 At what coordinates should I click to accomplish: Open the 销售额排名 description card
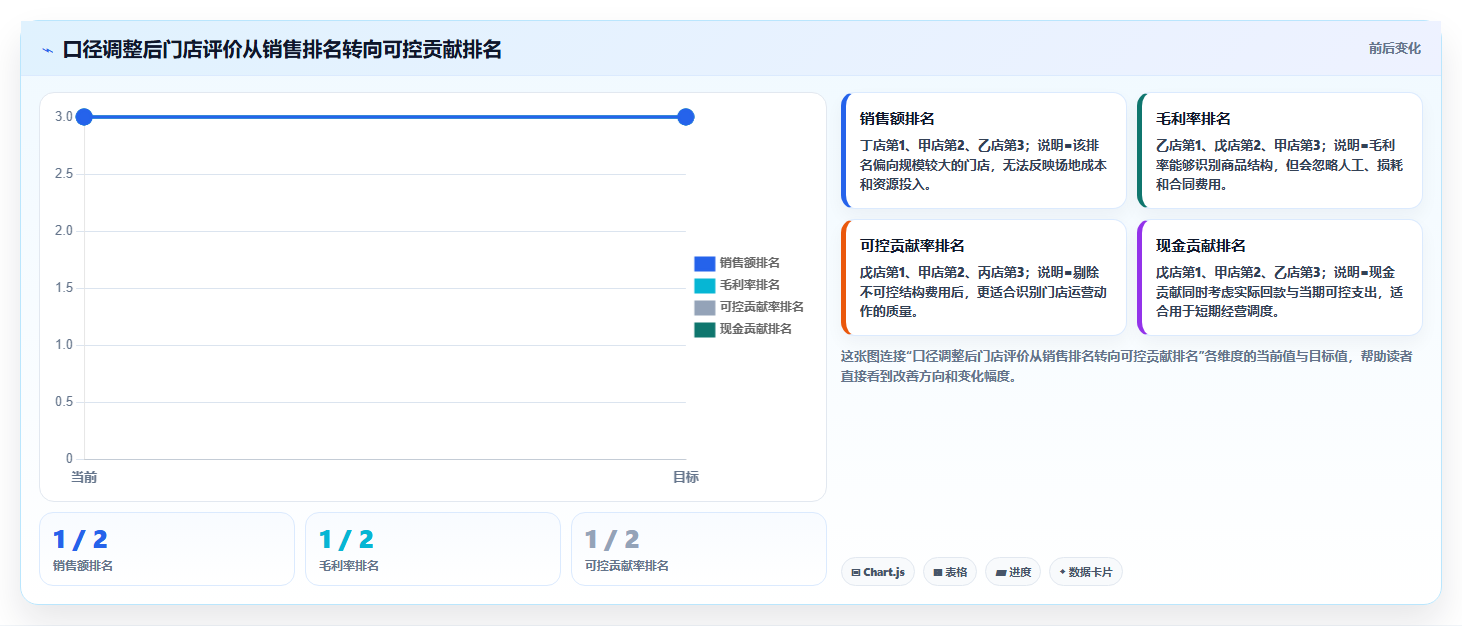[x=984, y=151]
